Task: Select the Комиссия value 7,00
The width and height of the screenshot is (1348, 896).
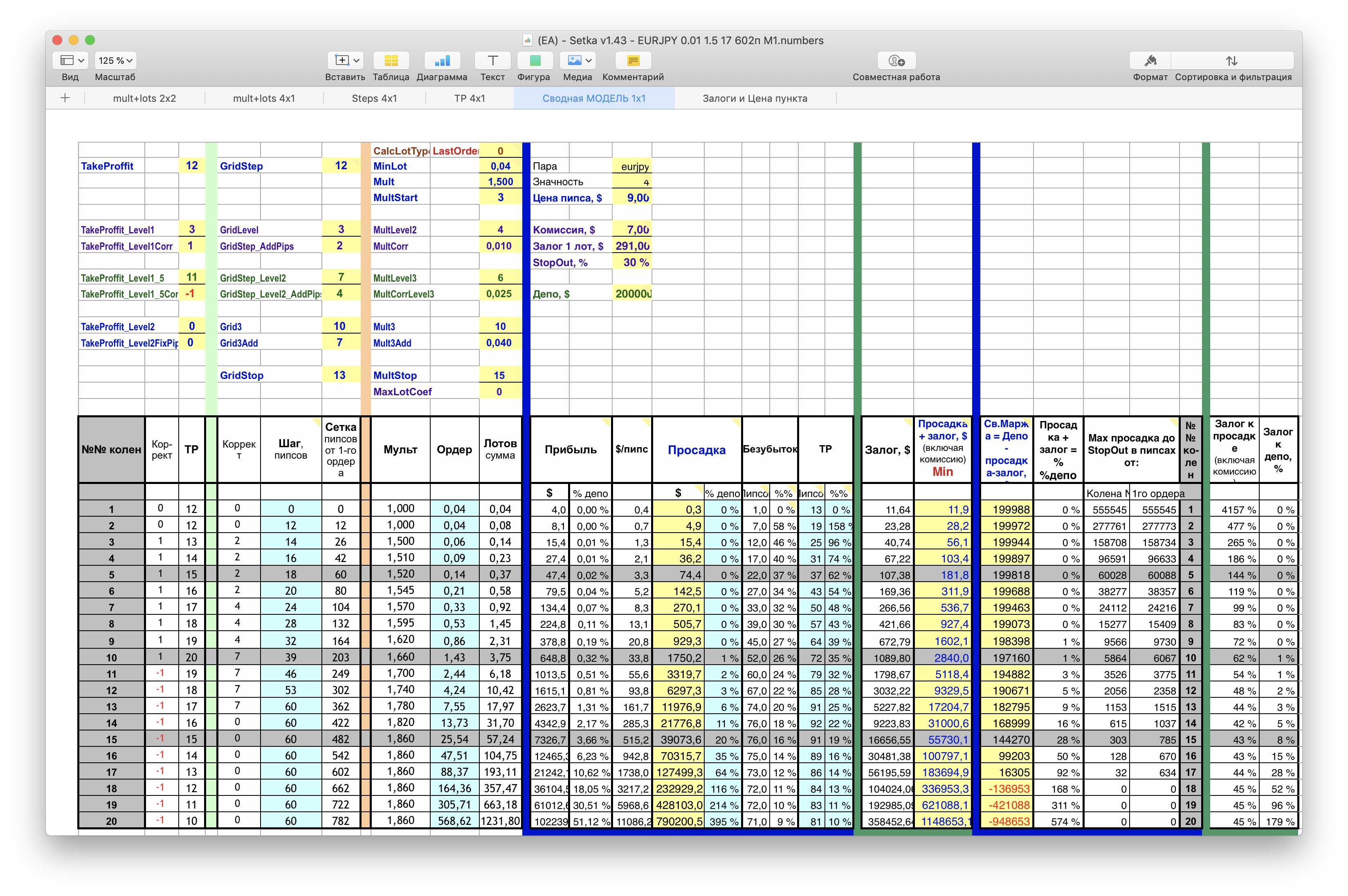Action: tap(632, 230)
